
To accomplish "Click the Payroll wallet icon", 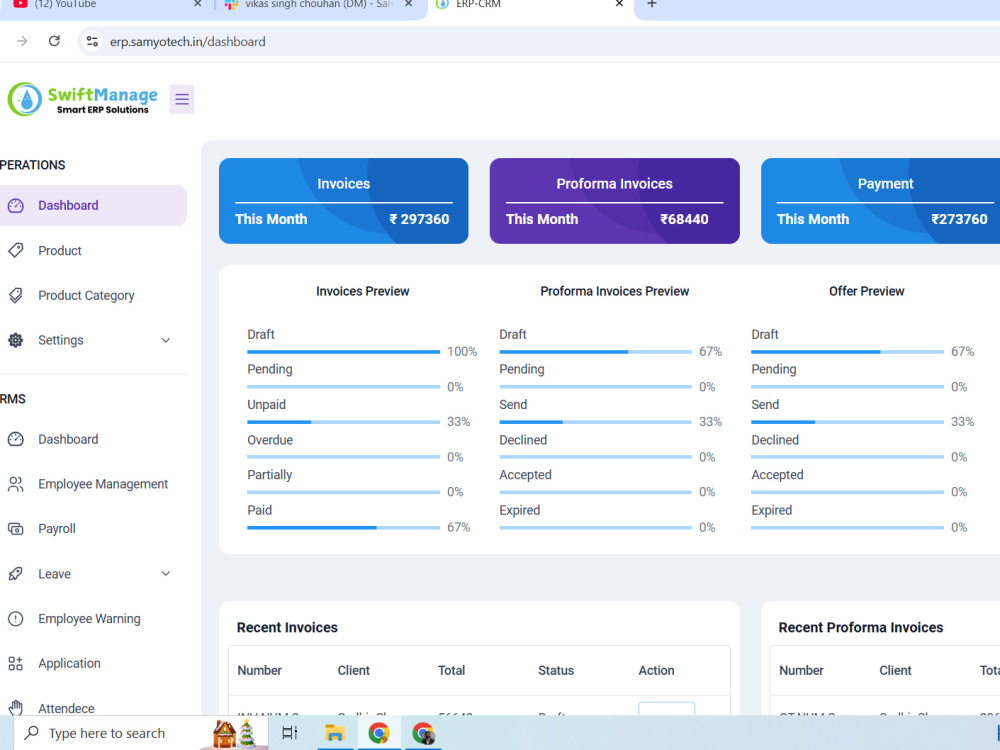I will coord(16,529).
